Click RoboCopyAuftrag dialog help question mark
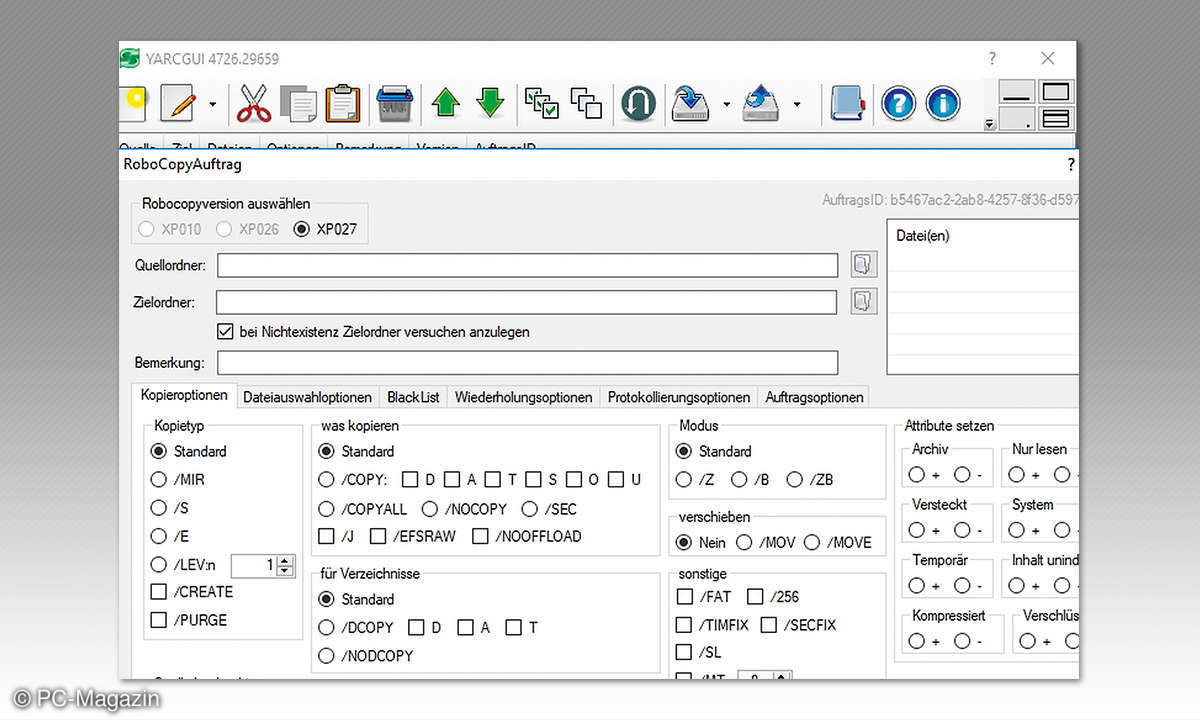Screen dimensions: 1200x720 1071,164
